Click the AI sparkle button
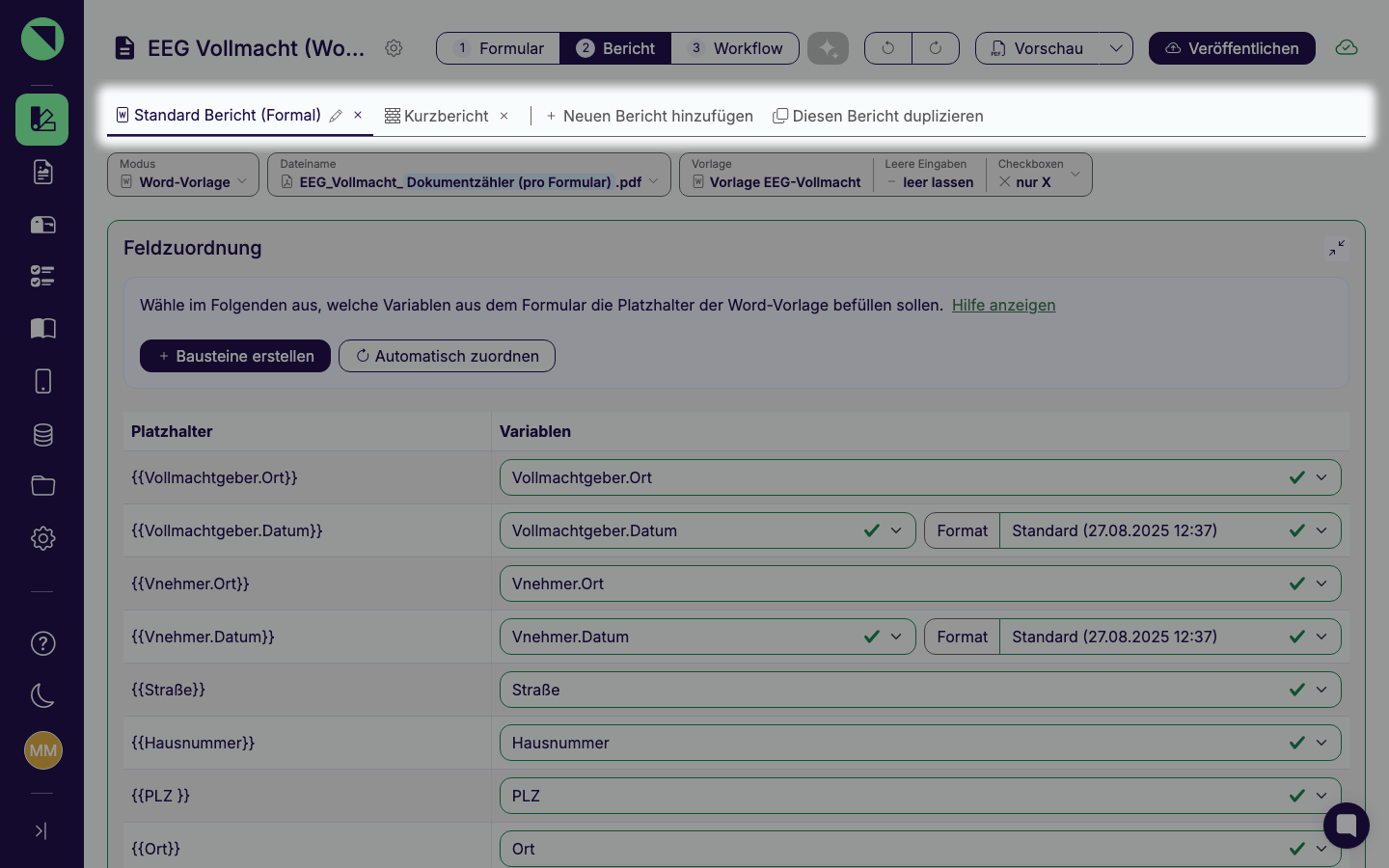Image resolution: width=1389 pixels, height=868 pixels. coord(828,48)
